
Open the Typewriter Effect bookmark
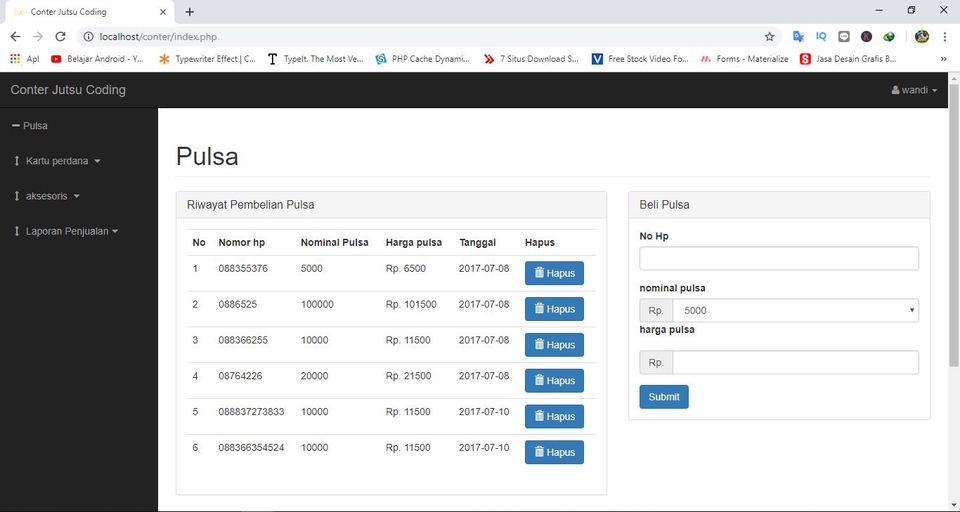pos(208,59)
